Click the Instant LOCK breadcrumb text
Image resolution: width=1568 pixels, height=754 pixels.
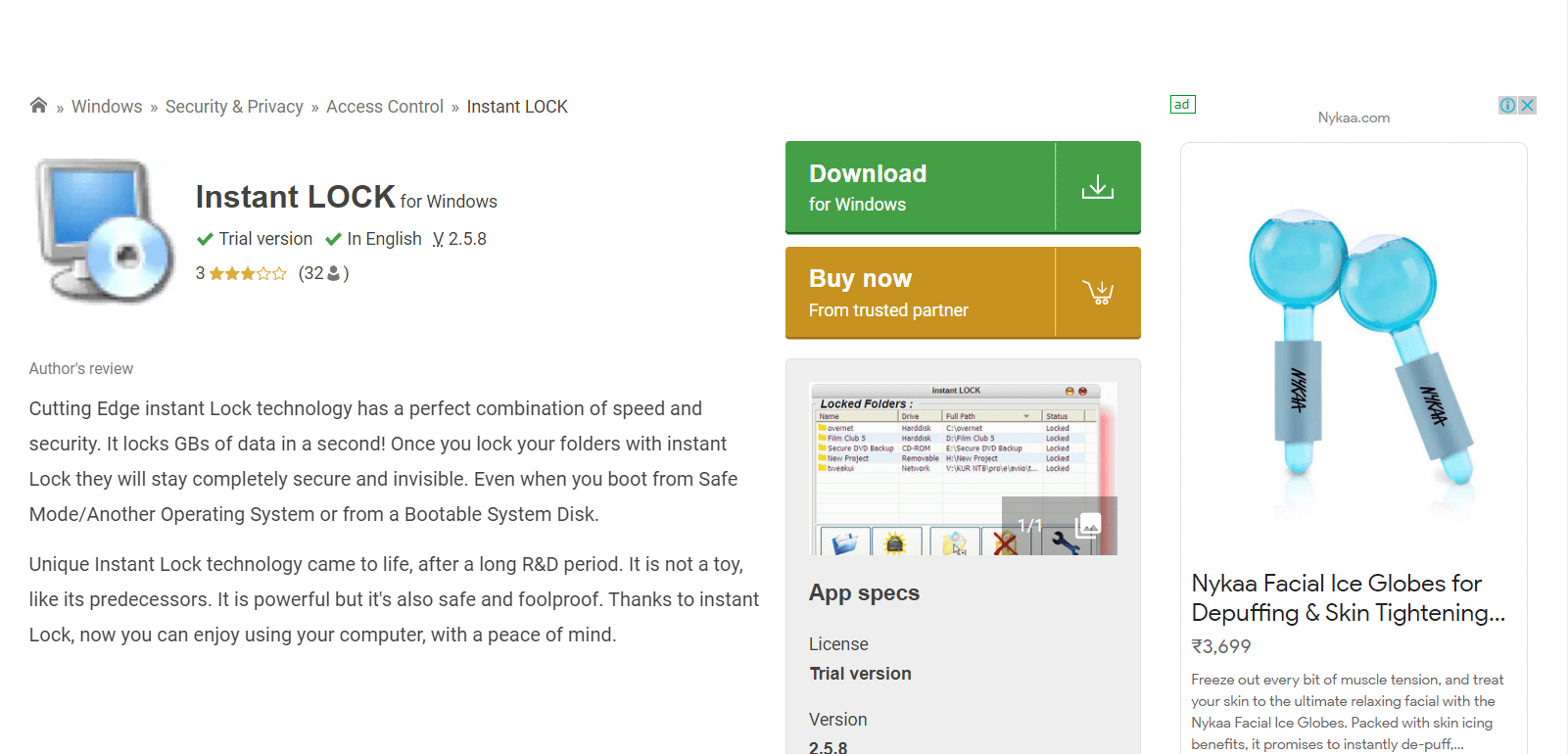(517, 107)
